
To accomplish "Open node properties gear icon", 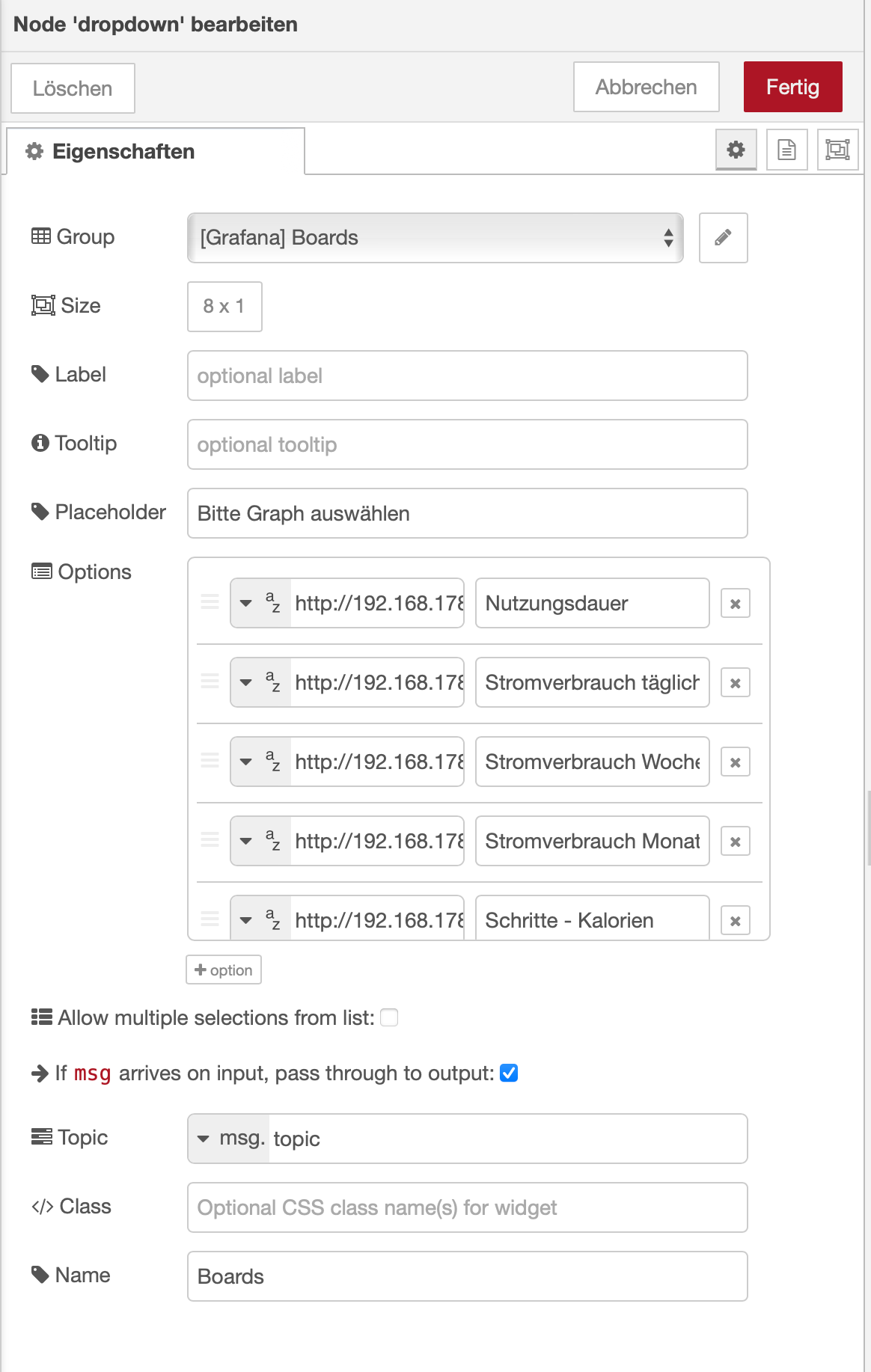I will pyautogui.click(x=736, y=150).
